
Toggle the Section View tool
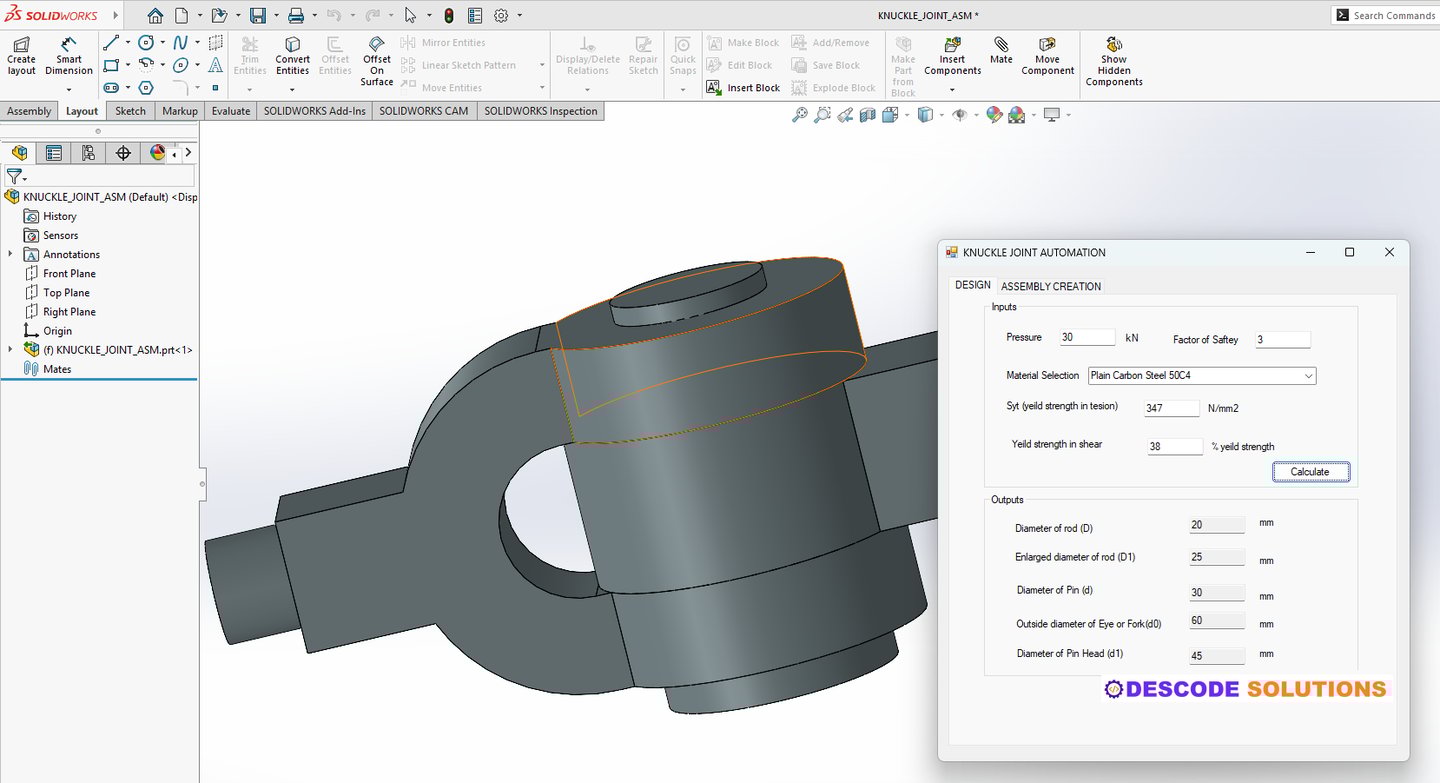pos(867,114)
